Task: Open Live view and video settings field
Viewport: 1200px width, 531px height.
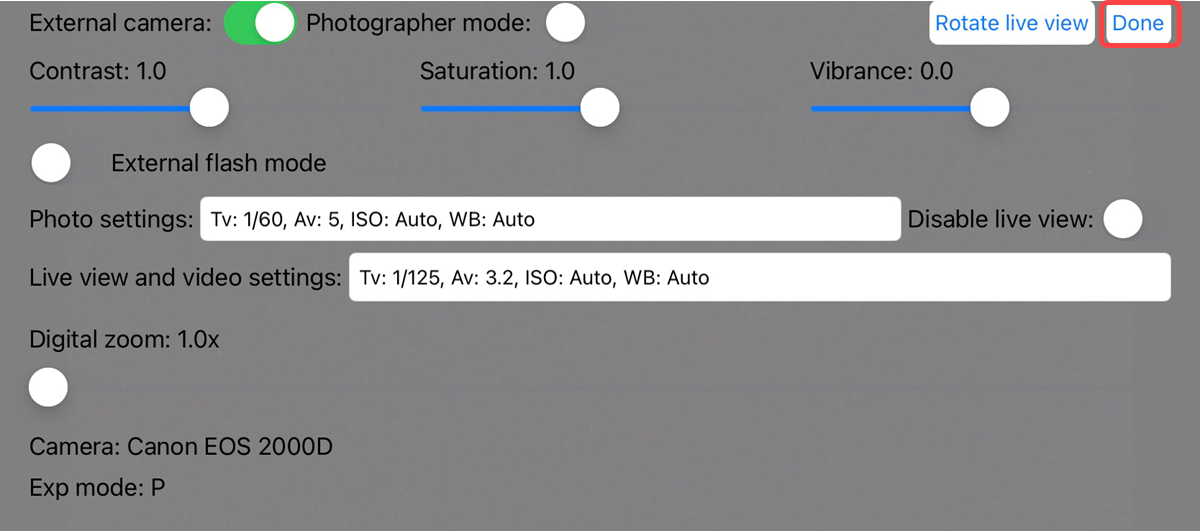Action: point(759,277)
